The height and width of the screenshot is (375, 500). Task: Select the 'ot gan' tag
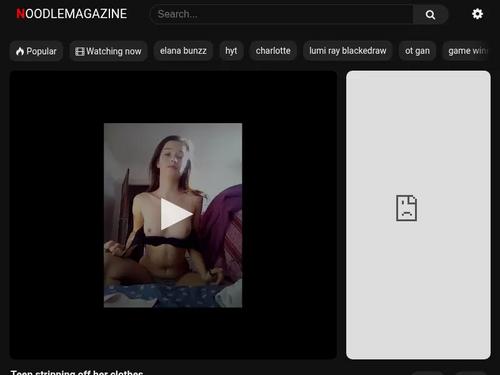(417, 51)
